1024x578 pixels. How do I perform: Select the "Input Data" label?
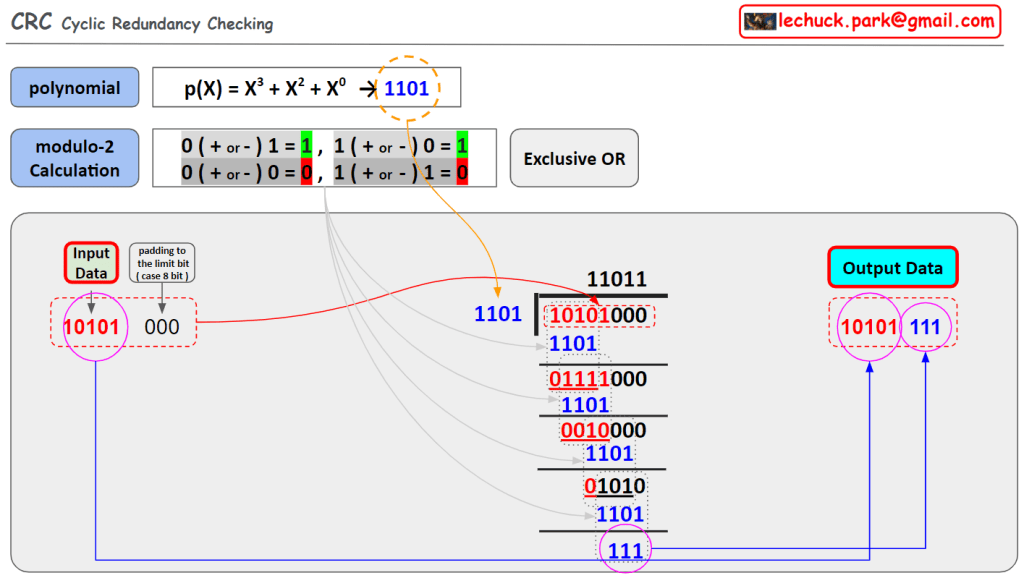click(91, 263)
